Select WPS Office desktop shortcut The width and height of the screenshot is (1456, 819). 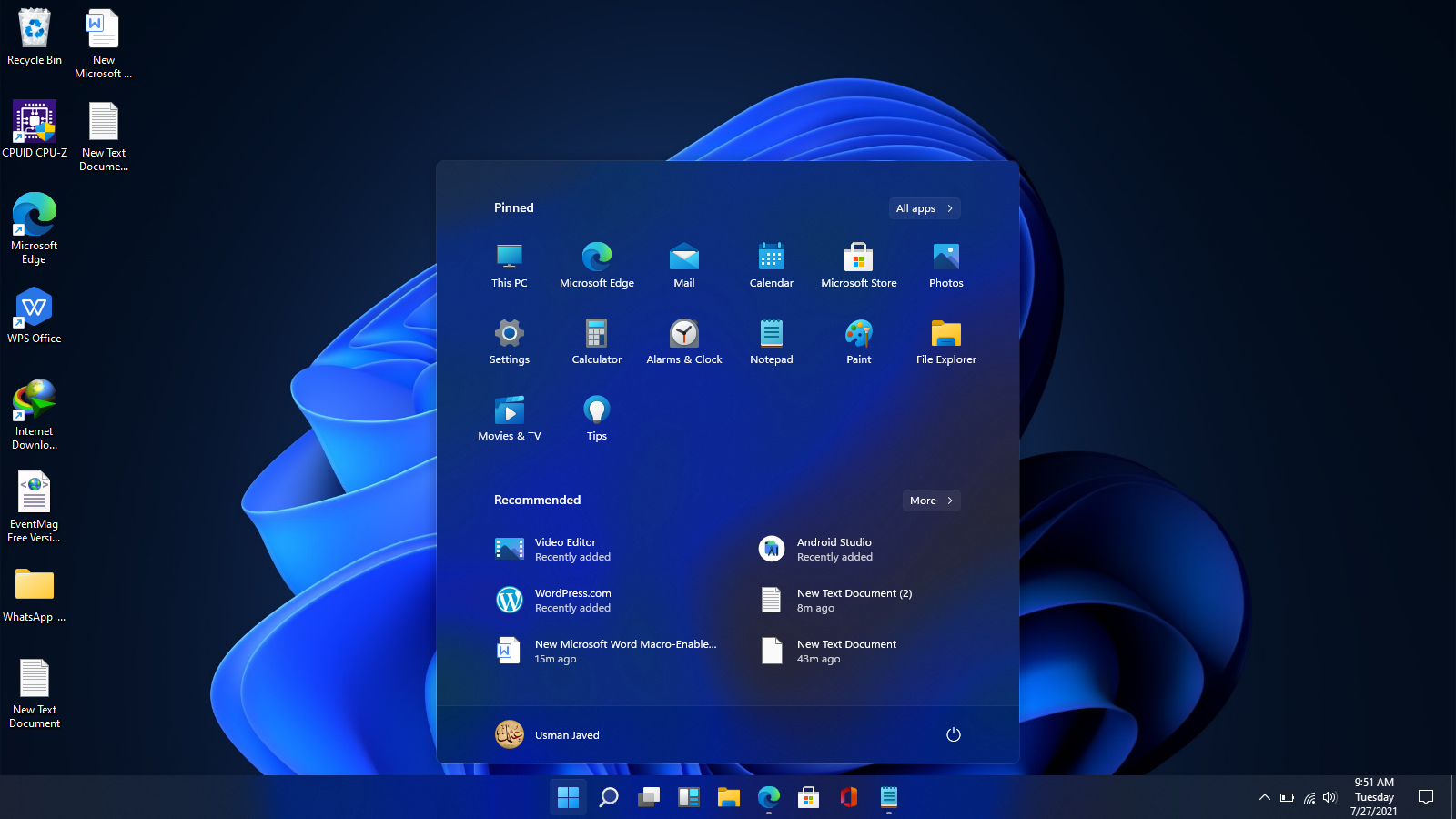(35, 315)
